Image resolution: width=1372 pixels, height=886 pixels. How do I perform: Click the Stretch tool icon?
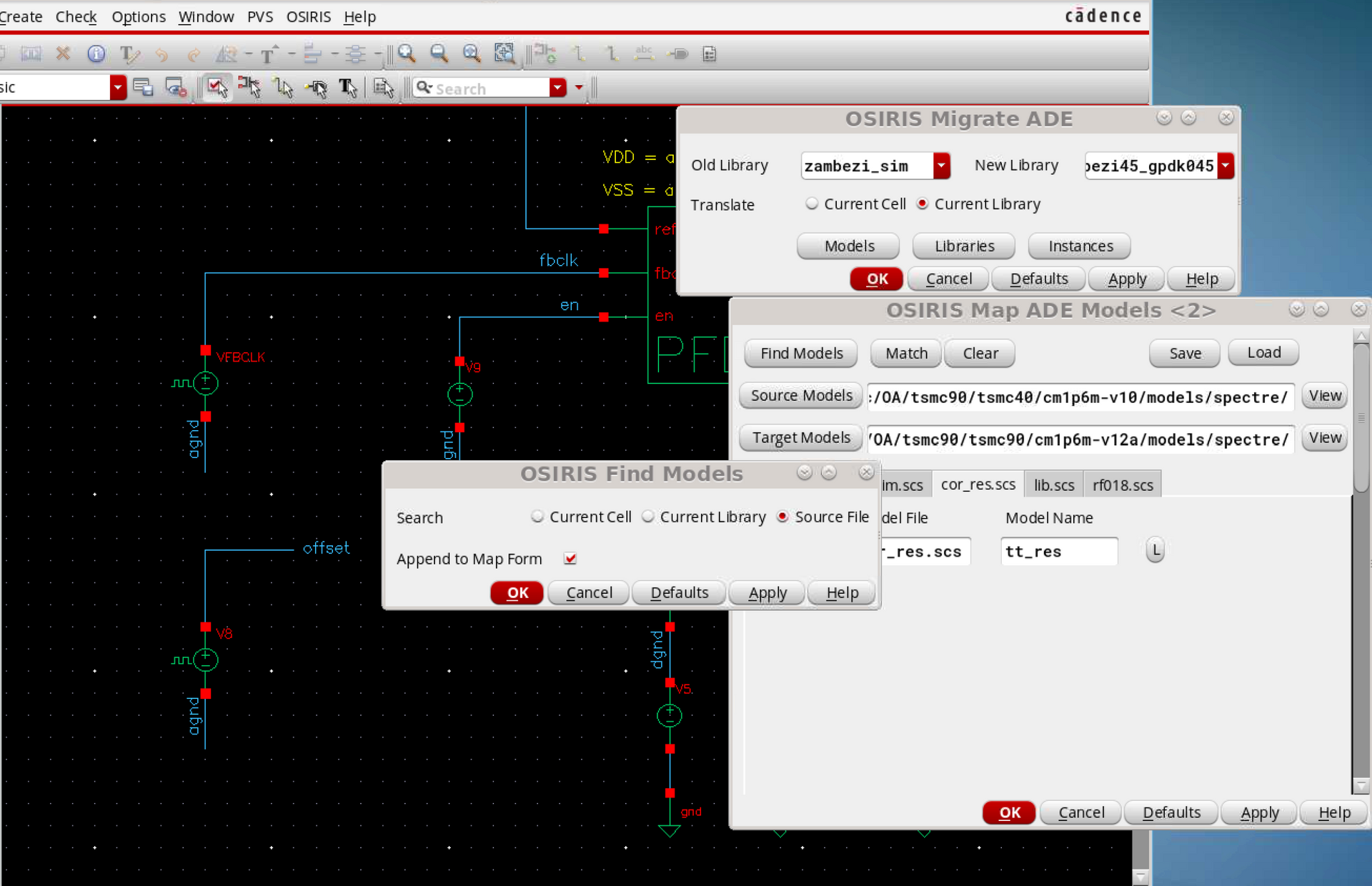coord(30,54)
